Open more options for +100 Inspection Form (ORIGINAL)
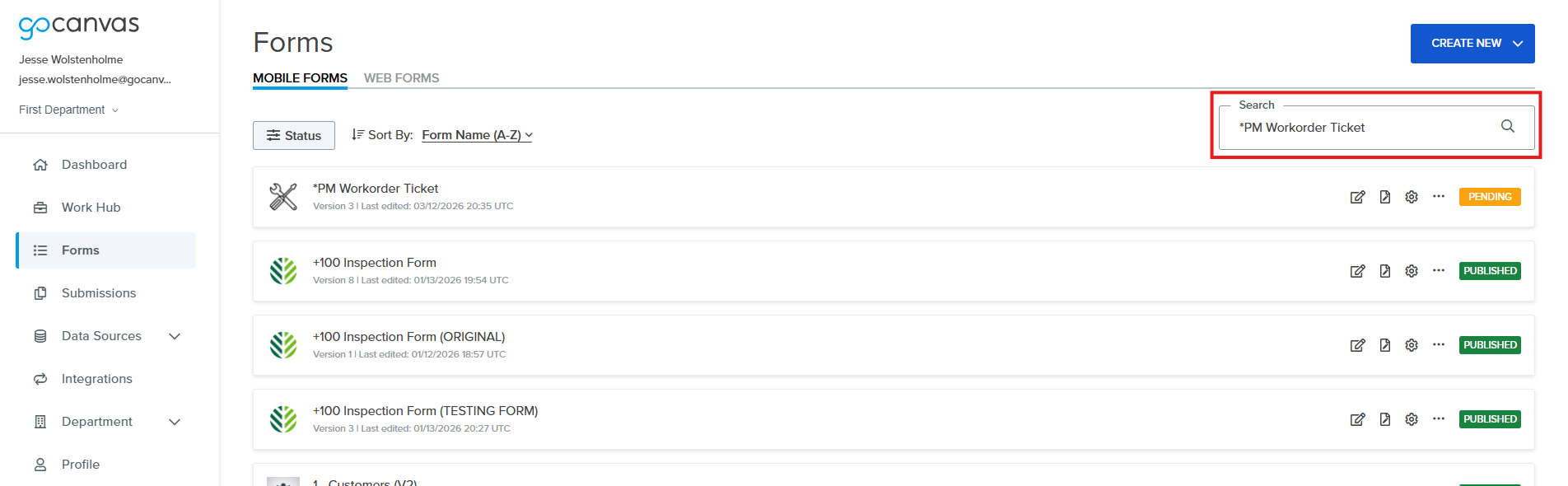Viewport: 1568px width, 486px height. pos(1438,344)
